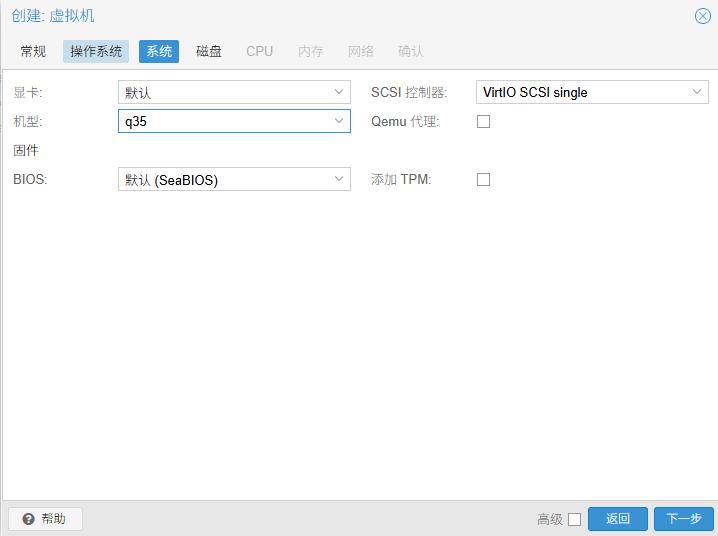Select the 系统 tab
The height and width of the screenshot is (536, 718).
[159, 51]
